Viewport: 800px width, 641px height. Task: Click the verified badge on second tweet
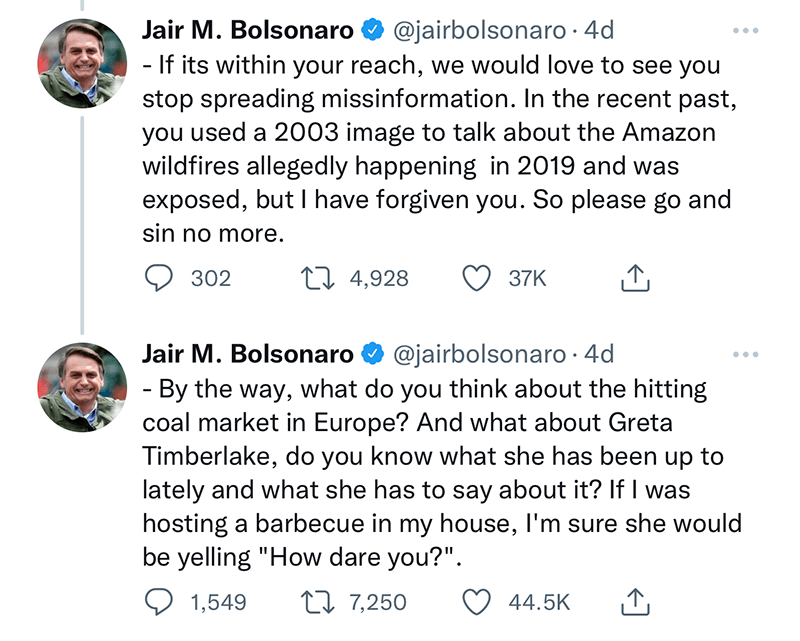[372, 354]
